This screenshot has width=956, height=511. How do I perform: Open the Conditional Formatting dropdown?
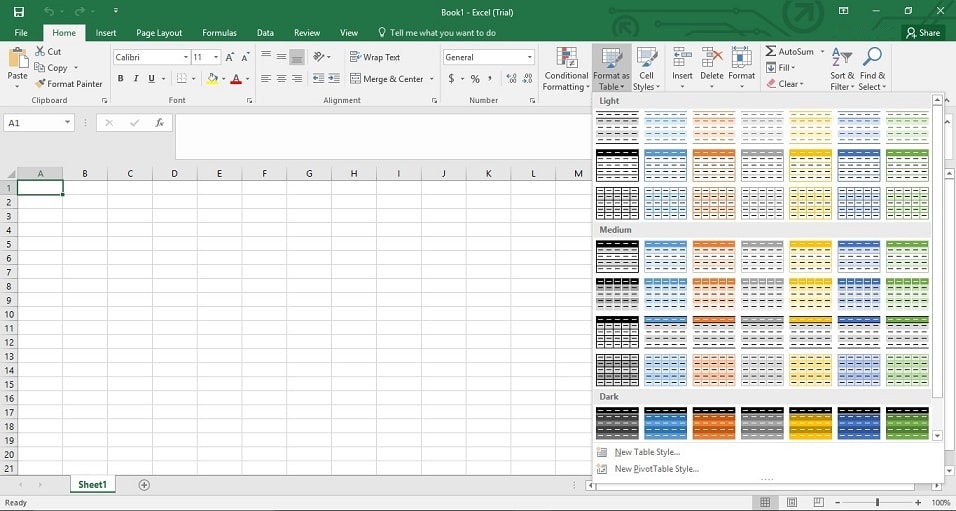pyautogui.click(x=566, y=68)
